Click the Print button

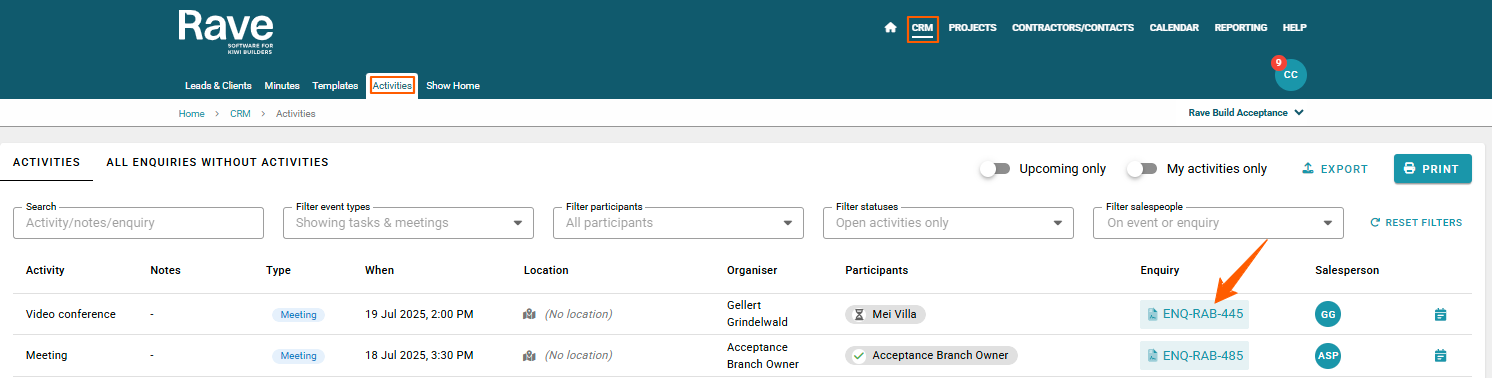click(1432, 169)
